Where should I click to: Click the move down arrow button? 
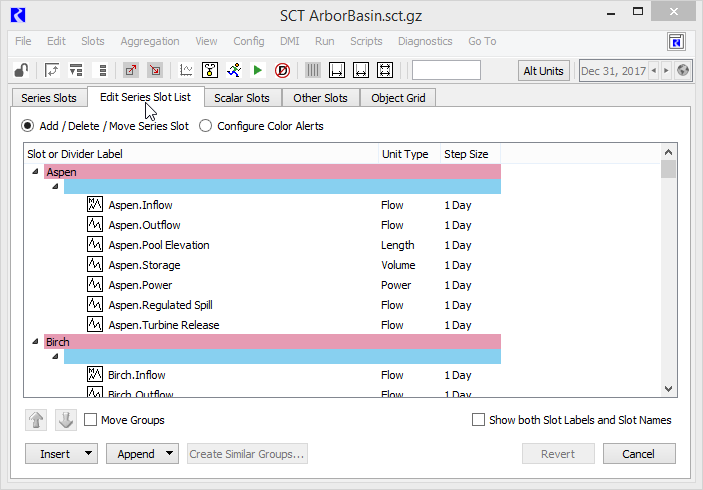66,420
